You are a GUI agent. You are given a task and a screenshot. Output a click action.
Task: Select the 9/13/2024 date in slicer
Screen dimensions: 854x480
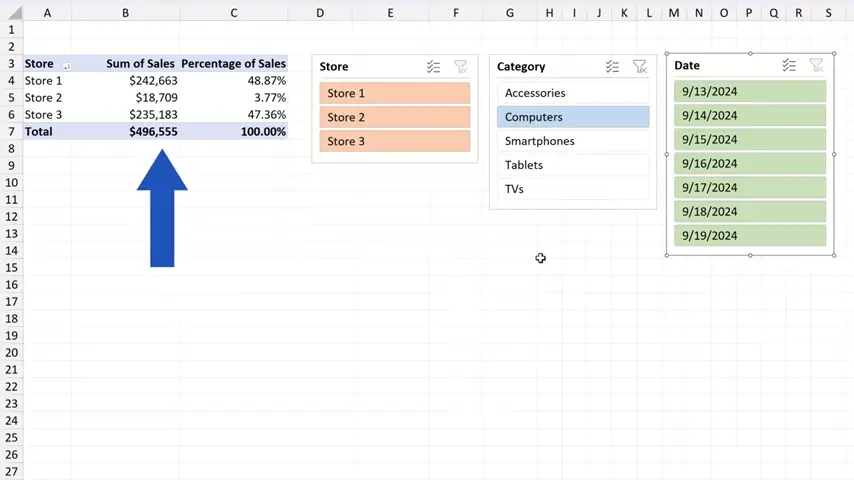pyautogui.click(x=749, y=92)
